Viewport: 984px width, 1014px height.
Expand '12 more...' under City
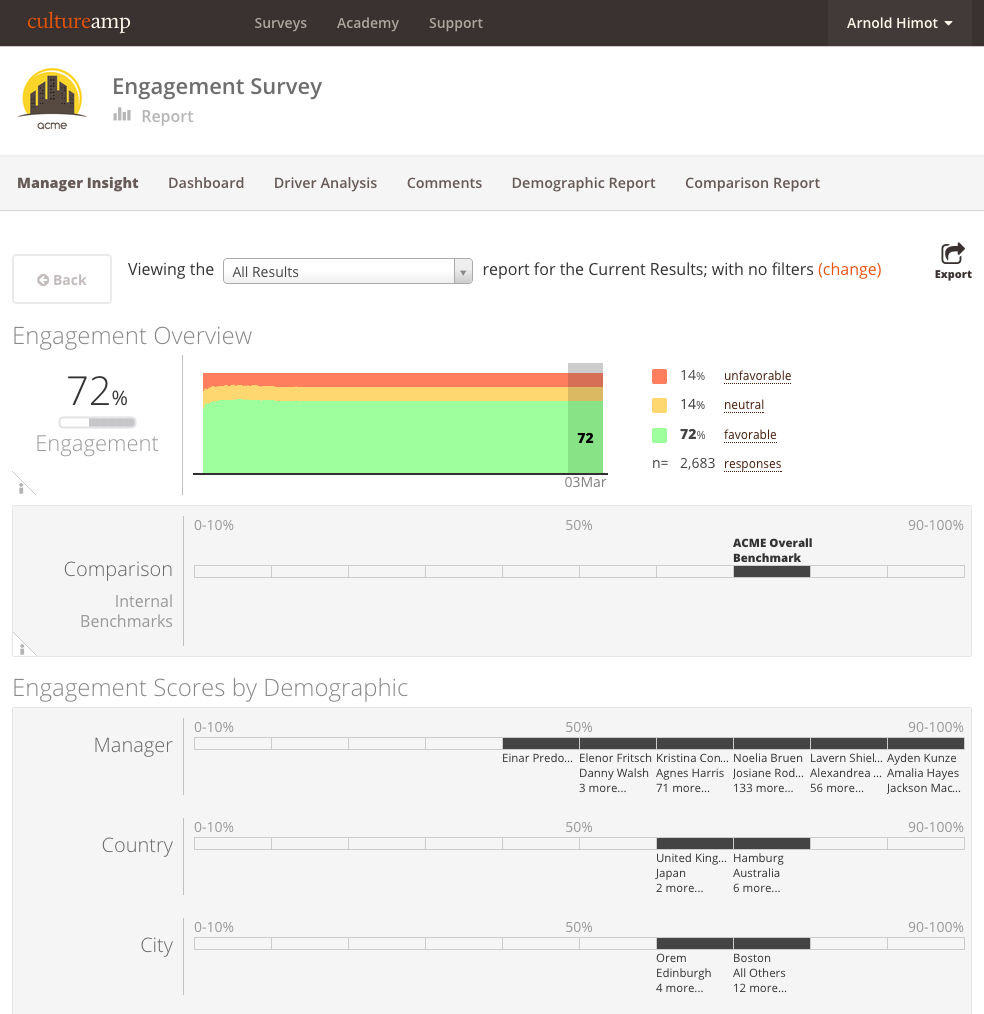759,988
